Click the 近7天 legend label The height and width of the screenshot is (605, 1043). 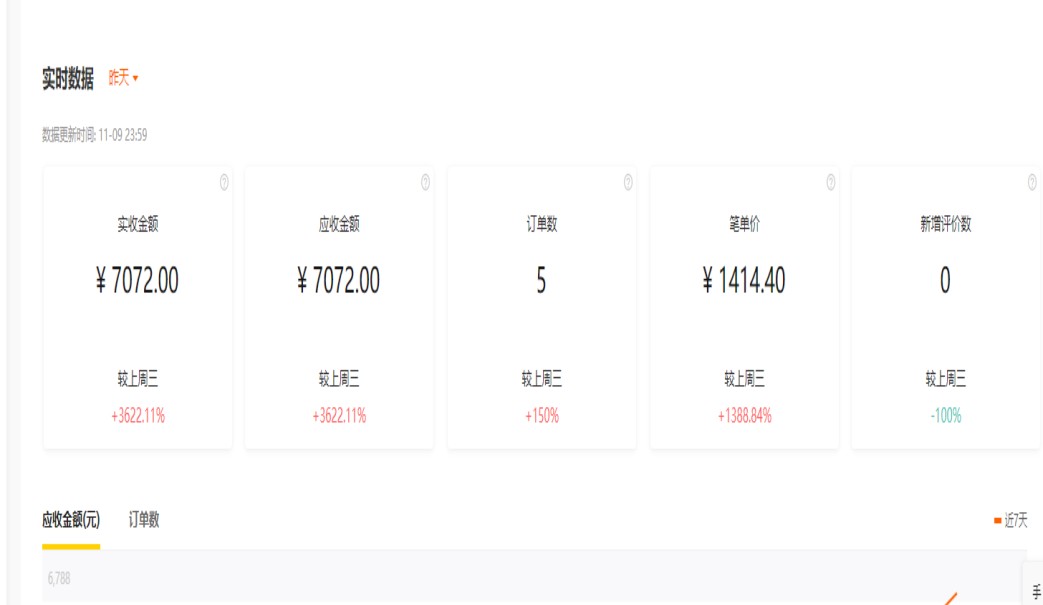pyautogui.click(x=1016, y=521)
